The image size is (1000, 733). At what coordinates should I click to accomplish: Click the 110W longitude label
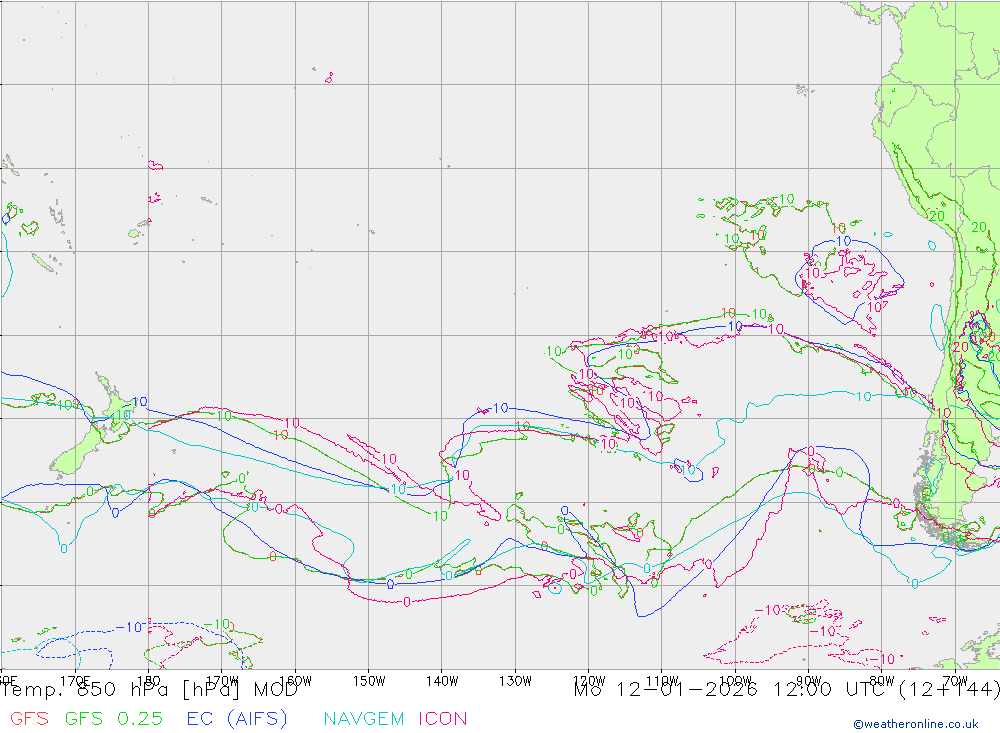[662, 681]
